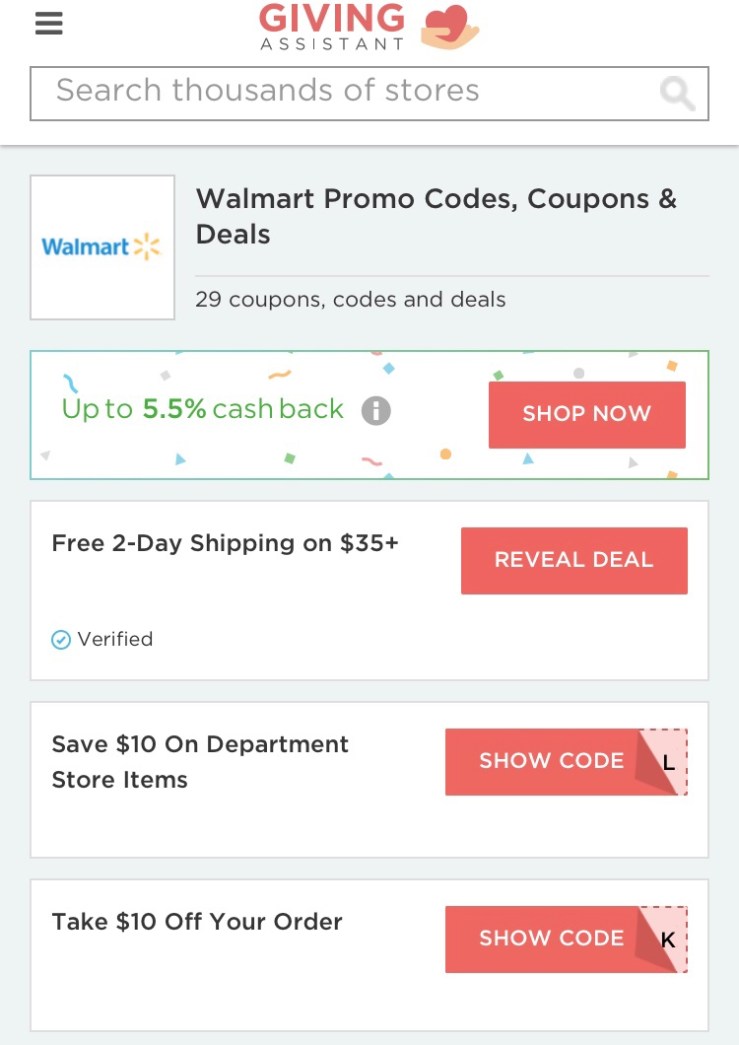Click the peeled code corner showing K
This screenshot has height=1045, width=739.
tap(668, 940)
